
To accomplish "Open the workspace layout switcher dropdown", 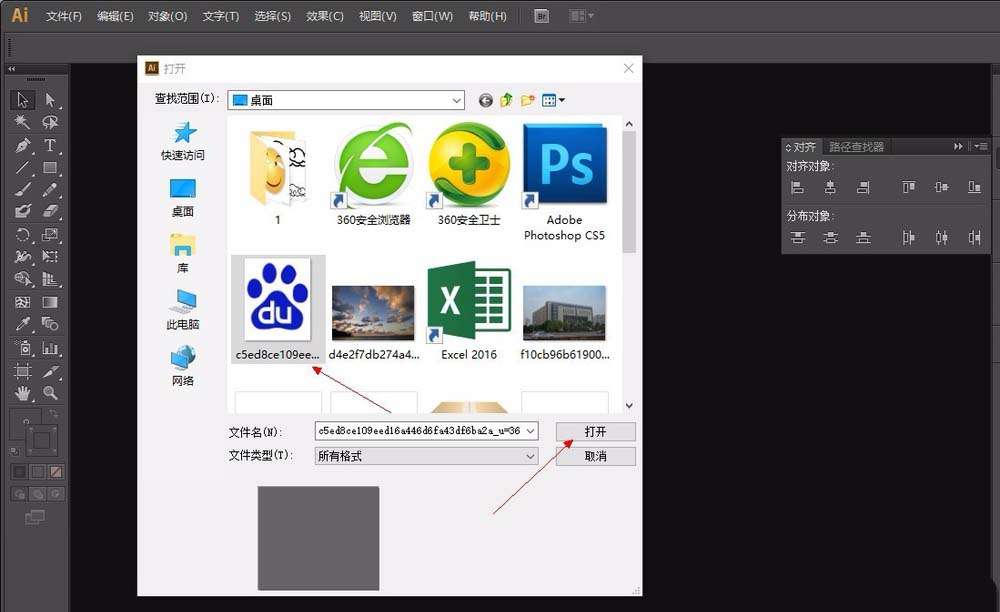I will pos(581,16).
